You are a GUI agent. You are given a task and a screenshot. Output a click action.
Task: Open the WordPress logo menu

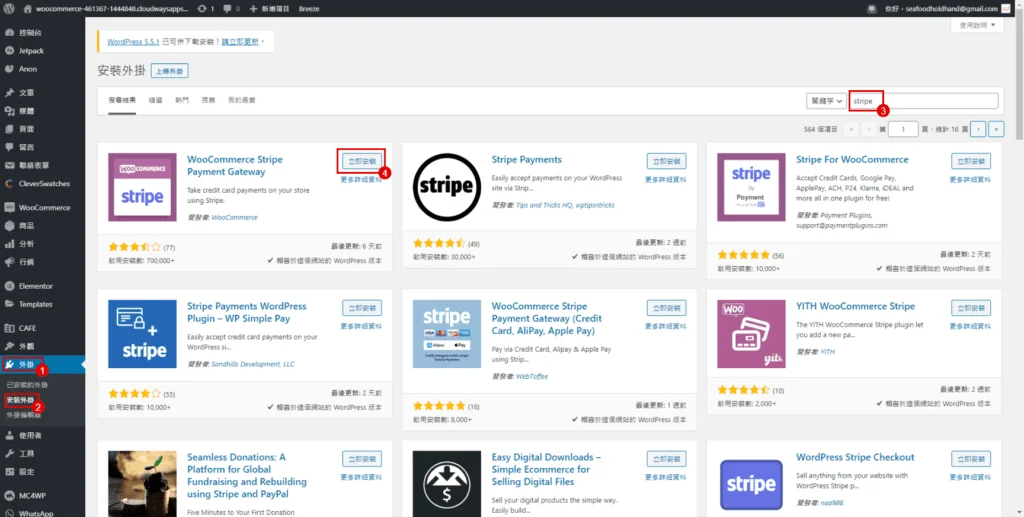(x=8, y=8)
